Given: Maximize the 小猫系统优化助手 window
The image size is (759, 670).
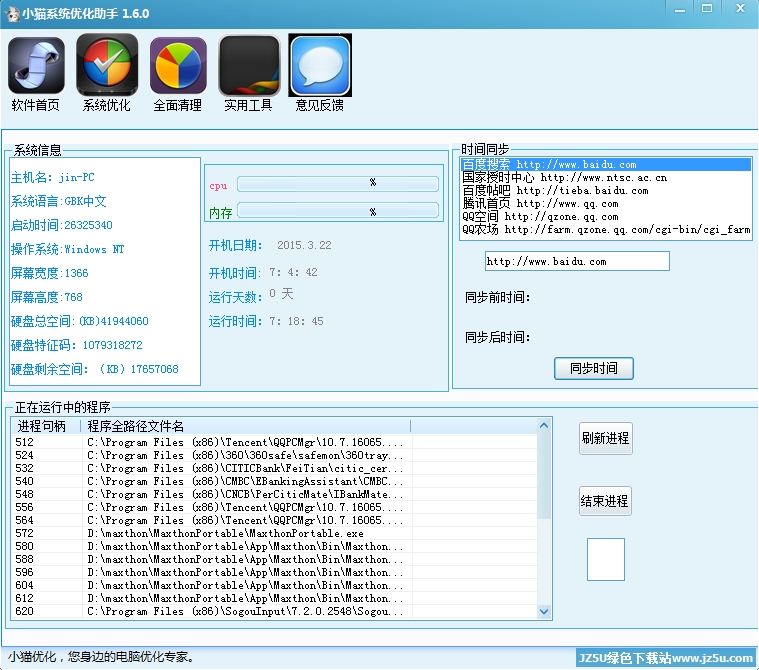Looking at the screenshot, I should click(x=707, y=9).
